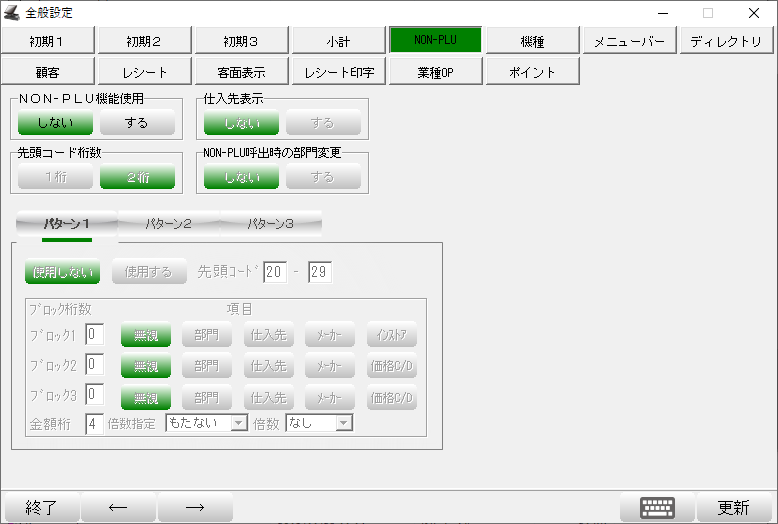Screen dimensions: 778x524
Task: Click the app icon in title bar
Action: tap(12, 13)
